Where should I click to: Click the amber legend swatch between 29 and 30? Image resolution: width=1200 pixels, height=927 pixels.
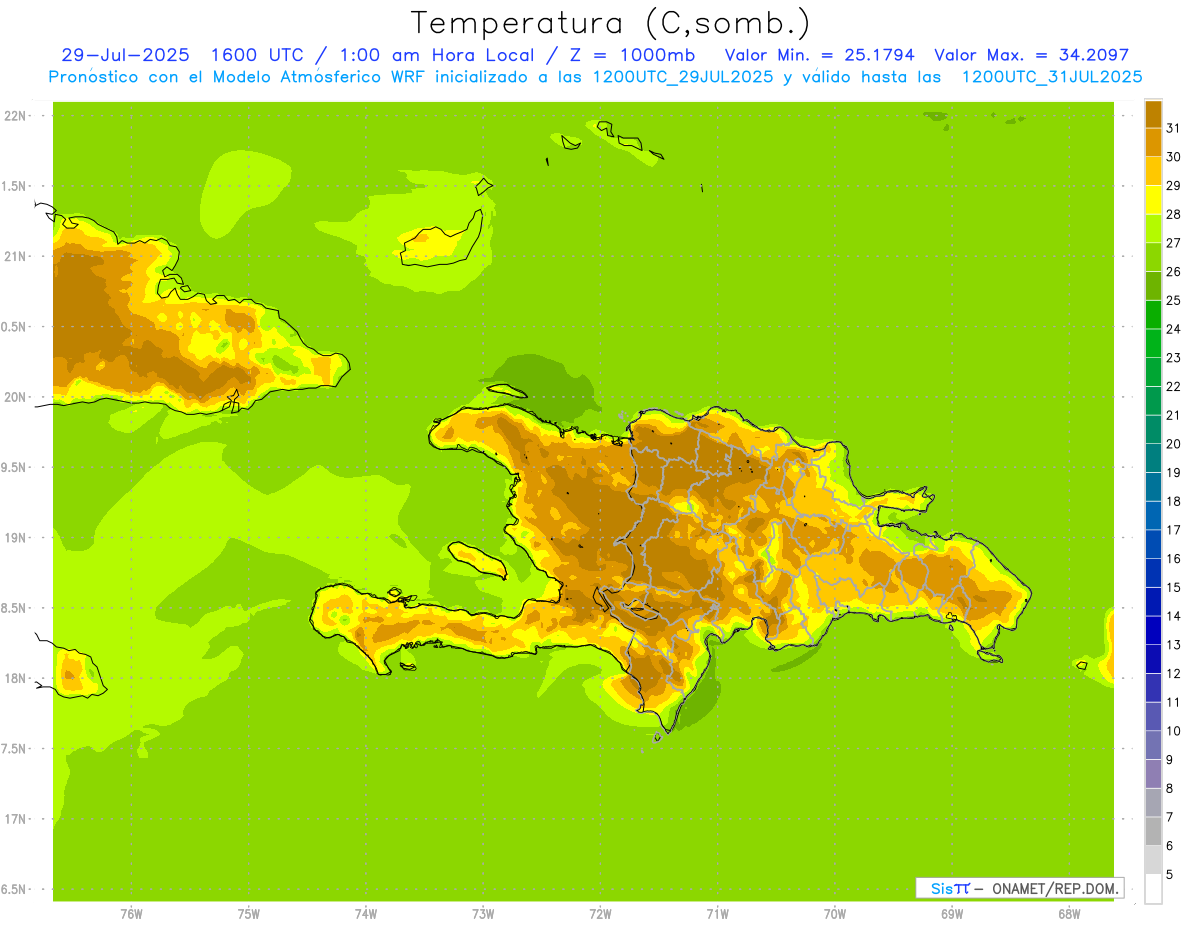pyautogui.click(x=1153, y=171)
